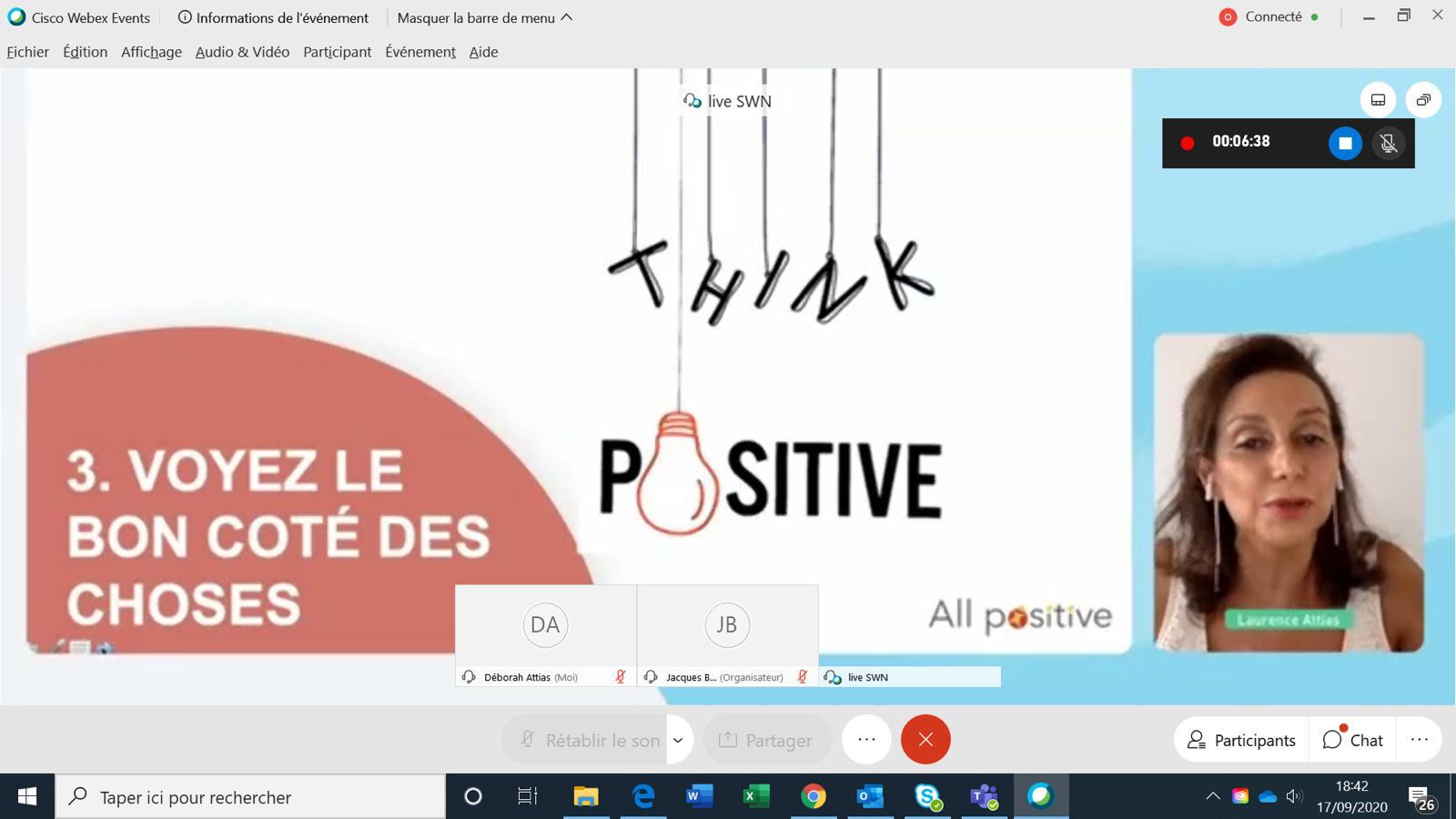This screenshot has height=819, width=1456.
Task: Open Word from taskbar
Action: click(699, 796)
